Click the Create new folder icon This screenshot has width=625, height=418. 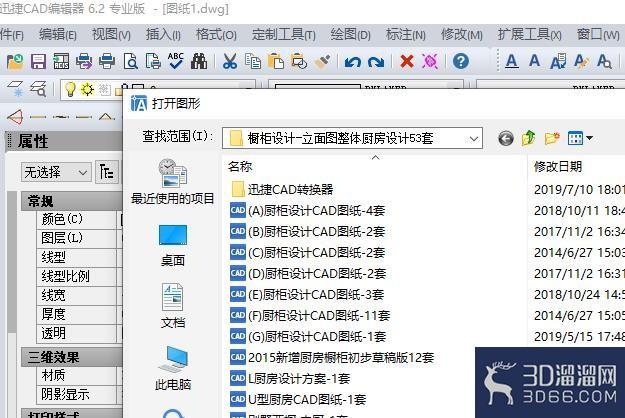552,138
